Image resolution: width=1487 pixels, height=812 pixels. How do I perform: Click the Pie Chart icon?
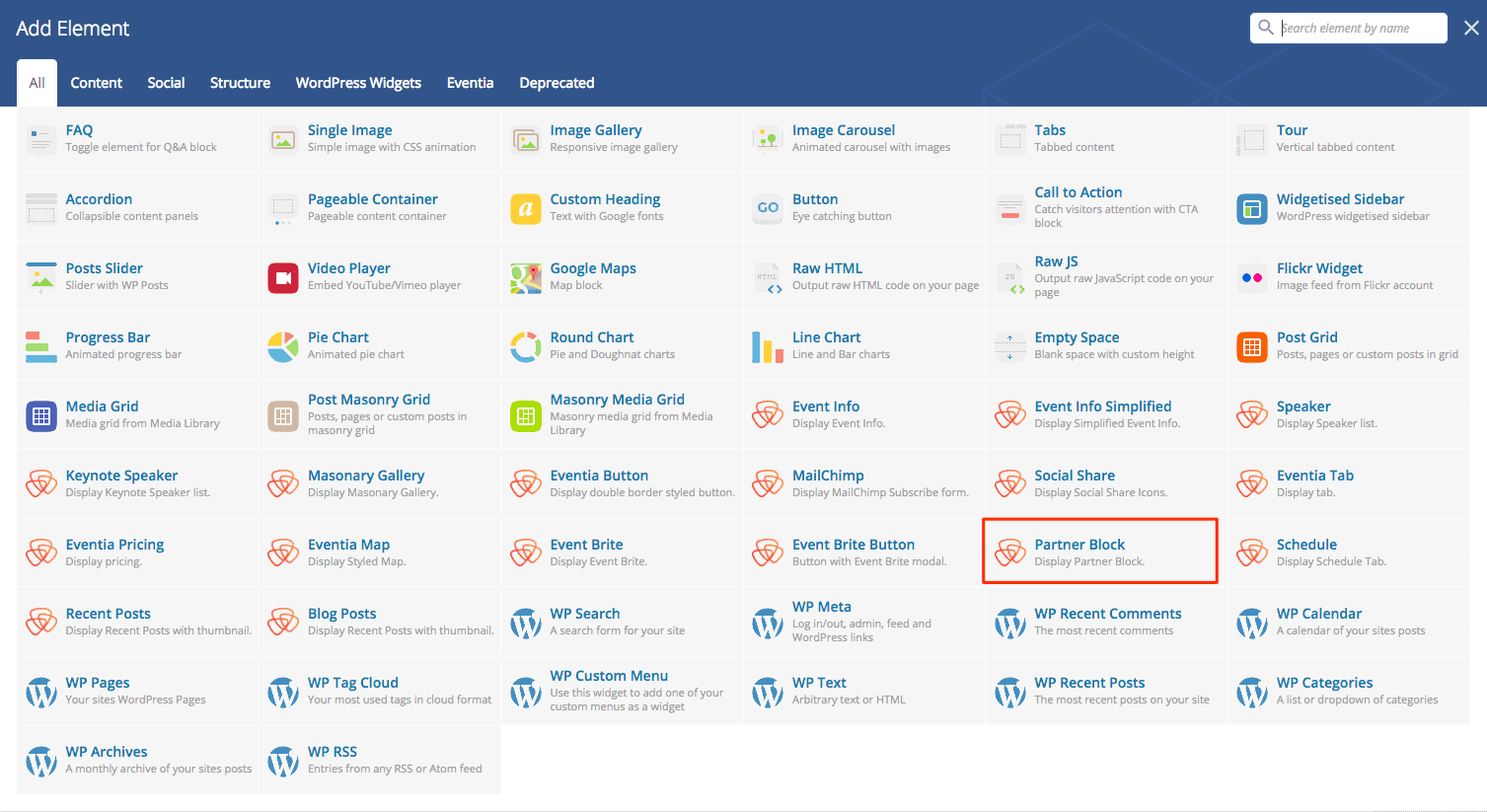click(283, 347)
